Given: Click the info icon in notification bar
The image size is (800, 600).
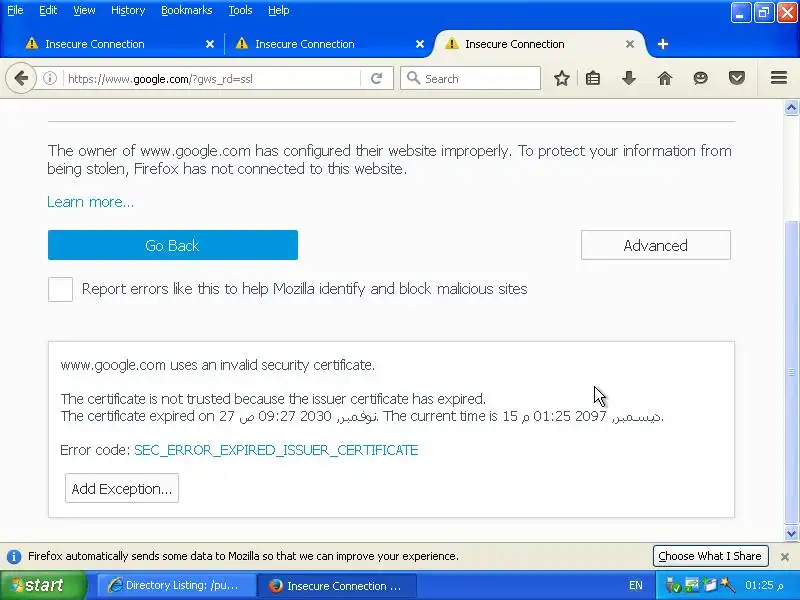Looking at the screenshot, I should (x=14, y=557).
